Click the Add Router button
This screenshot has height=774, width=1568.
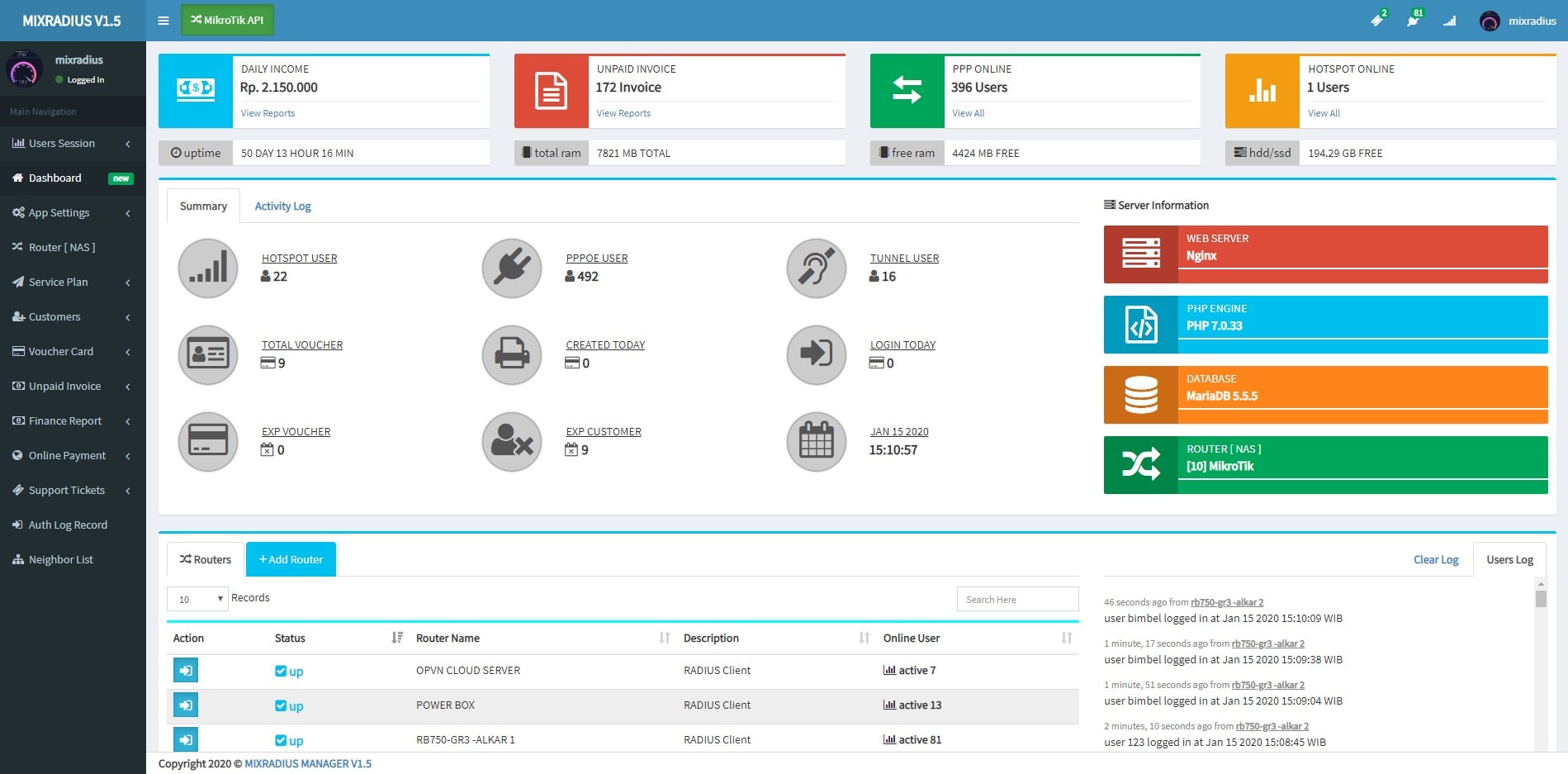[291, 559]
